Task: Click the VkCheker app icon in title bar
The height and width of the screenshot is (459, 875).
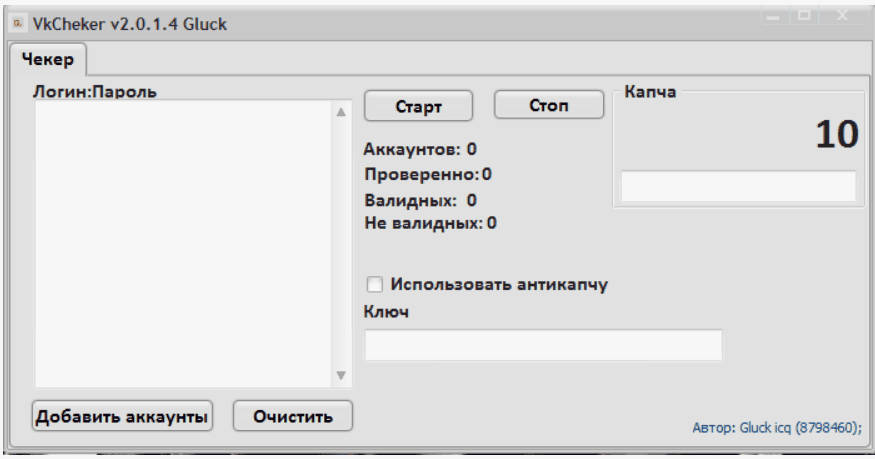Action: (x=18, y=23)
